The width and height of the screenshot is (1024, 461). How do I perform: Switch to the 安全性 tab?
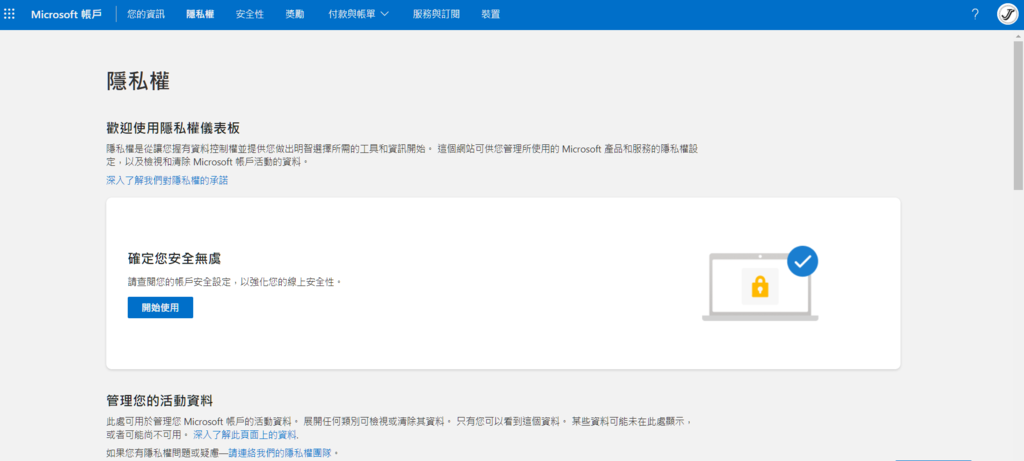(249, 14)
